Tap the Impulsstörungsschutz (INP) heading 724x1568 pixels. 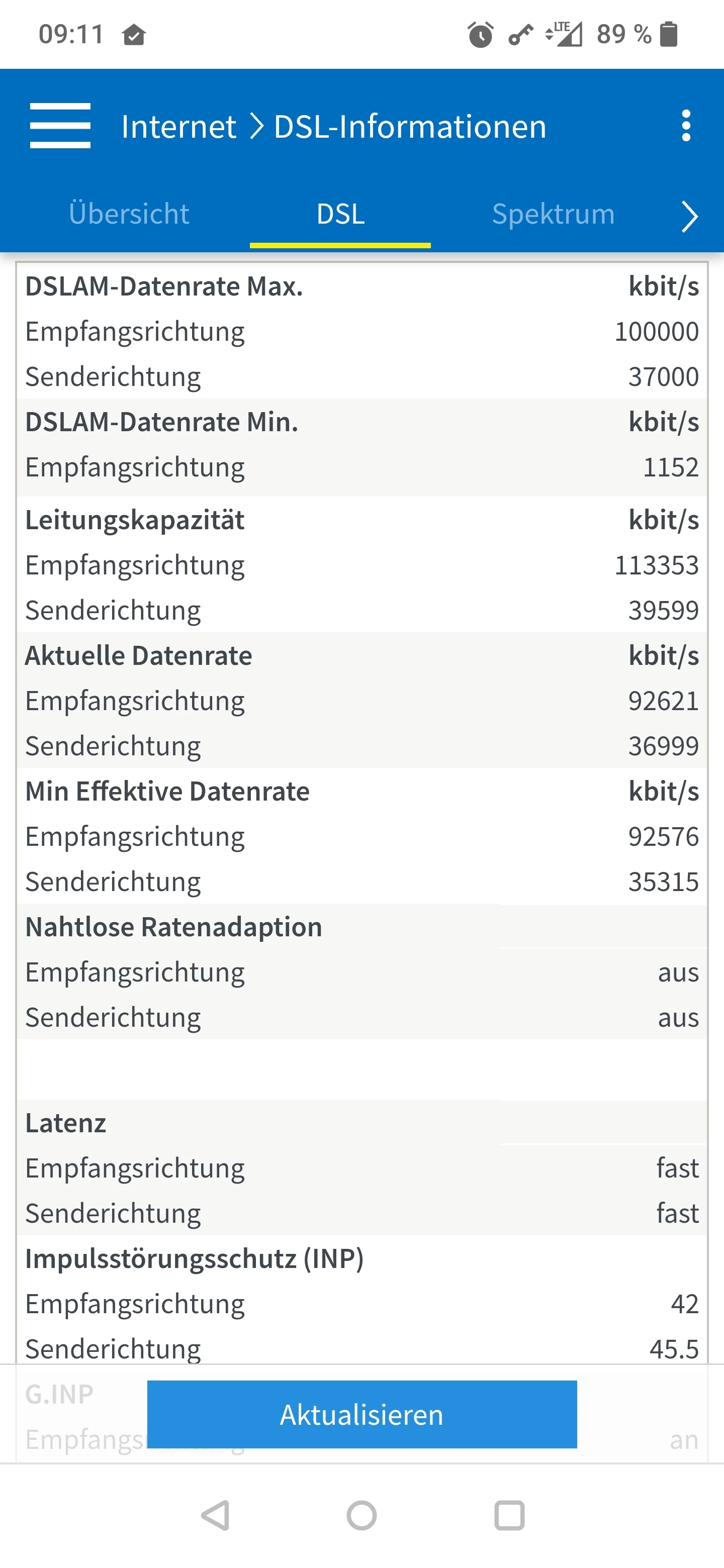pos(195,1258)
